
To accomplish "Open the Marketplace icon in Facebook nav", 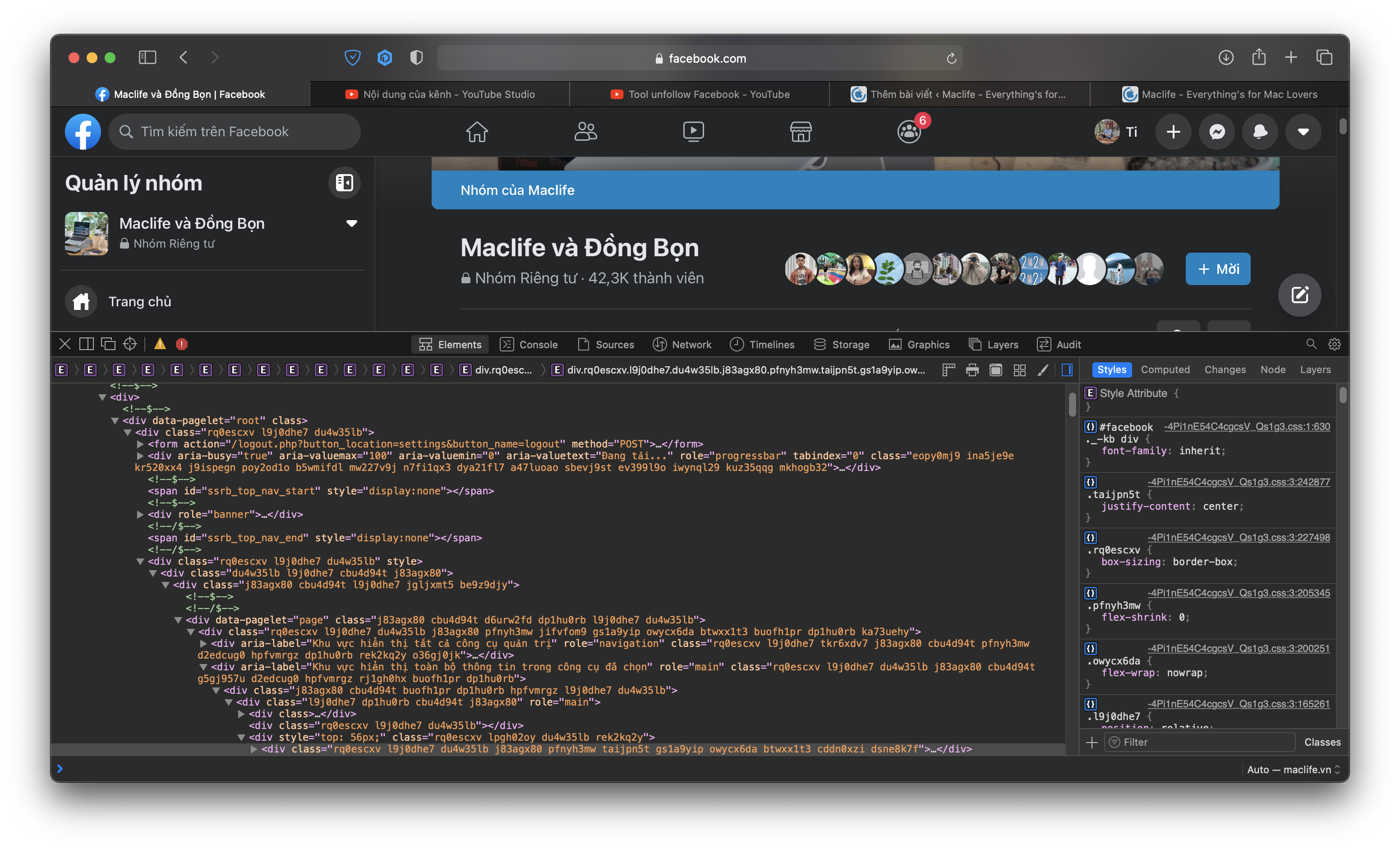I will coord(801,132).
